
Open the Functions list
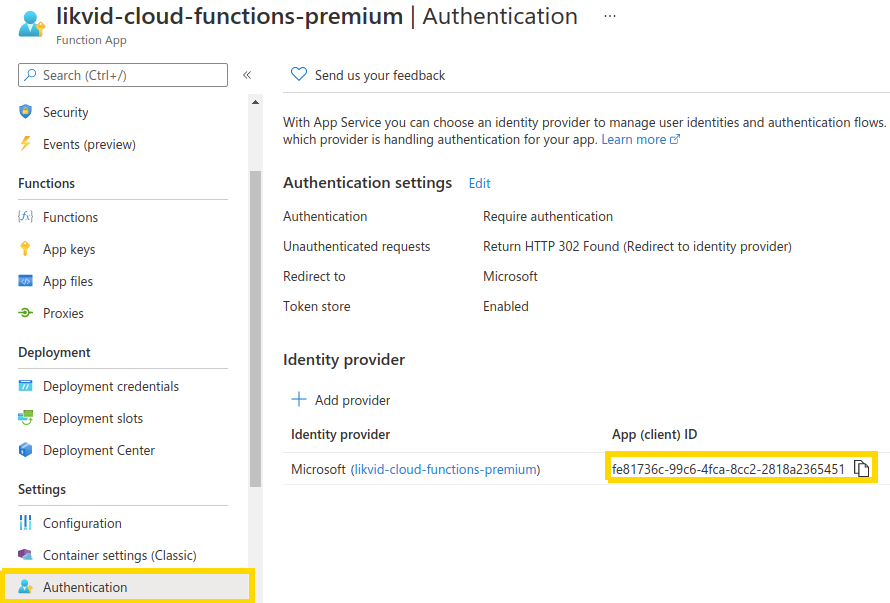click(x=70, y=217)
